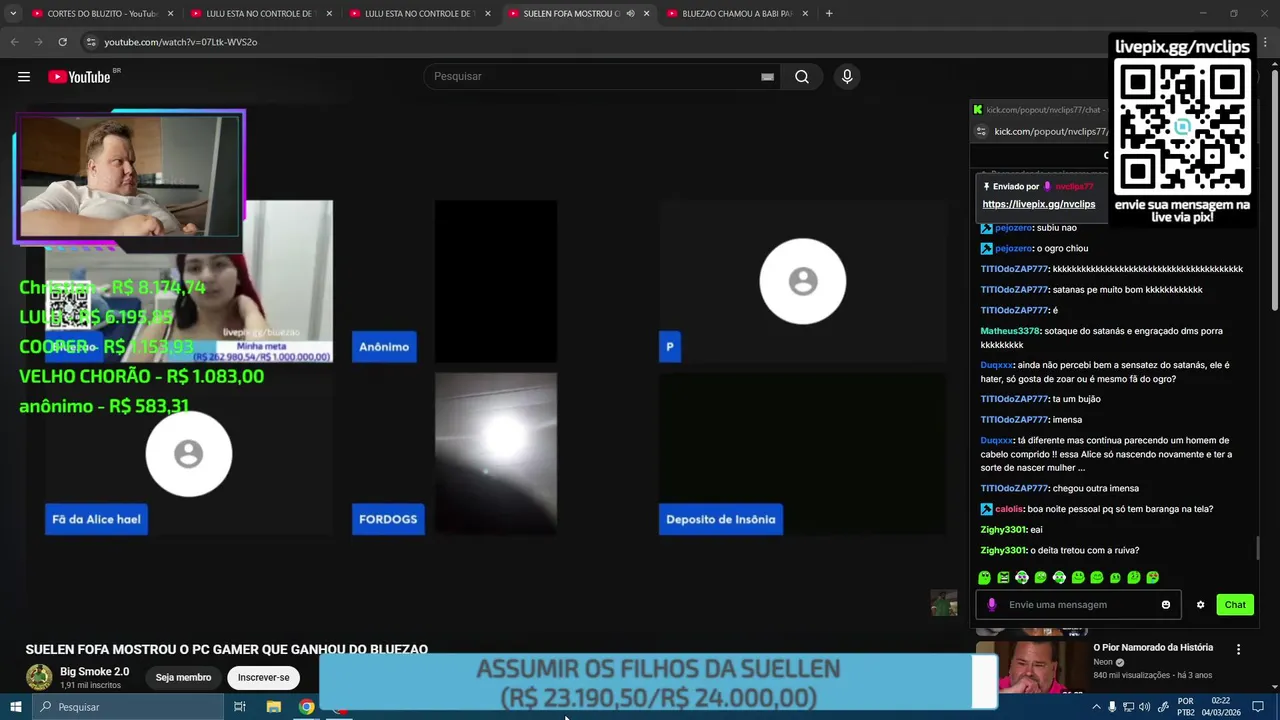Click the Deposito de Insônia label
Viewport: 1280px width, 720px height.
pos(720,519)
